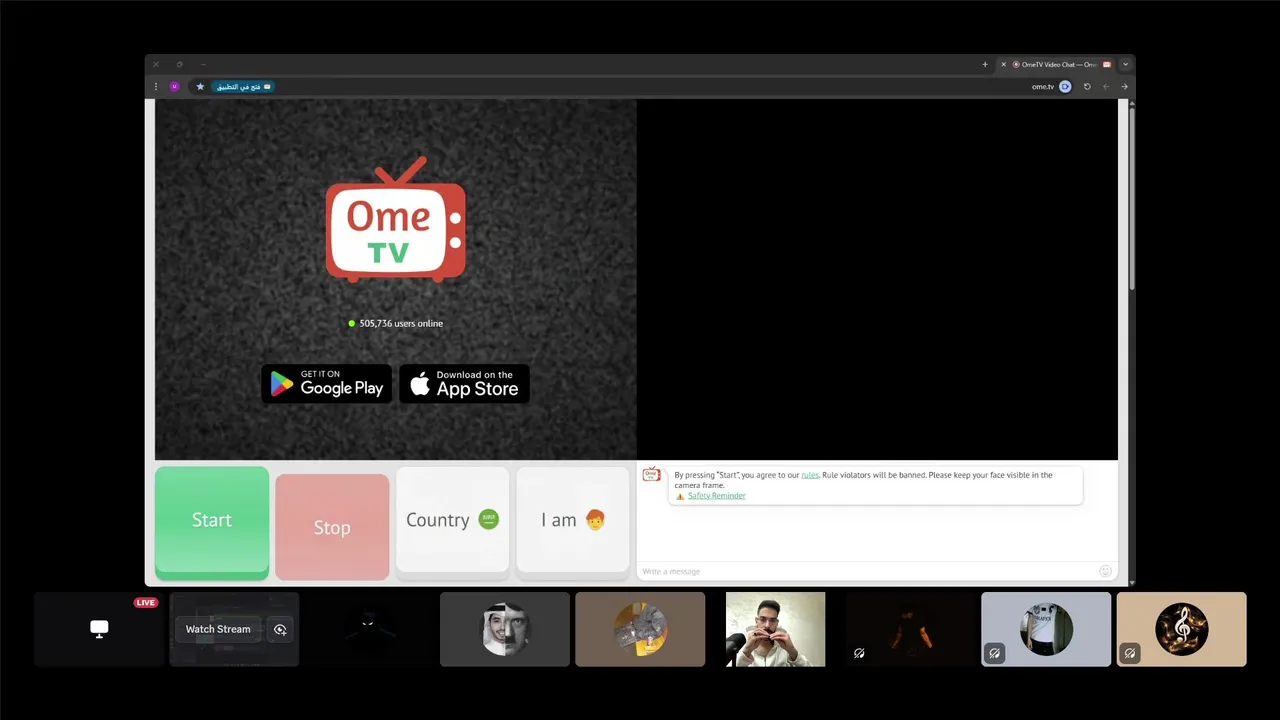Click the browser back arrow
Screen dimensions: 1280x720
[x=1106, y=87]
